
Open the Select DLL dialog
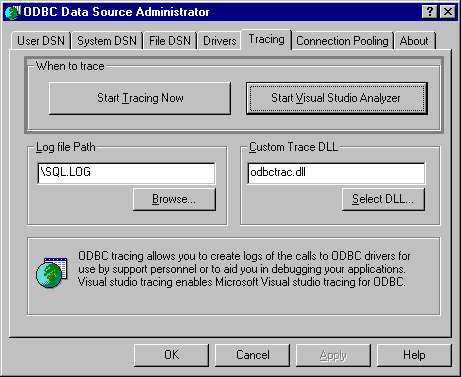click(383, 199)
